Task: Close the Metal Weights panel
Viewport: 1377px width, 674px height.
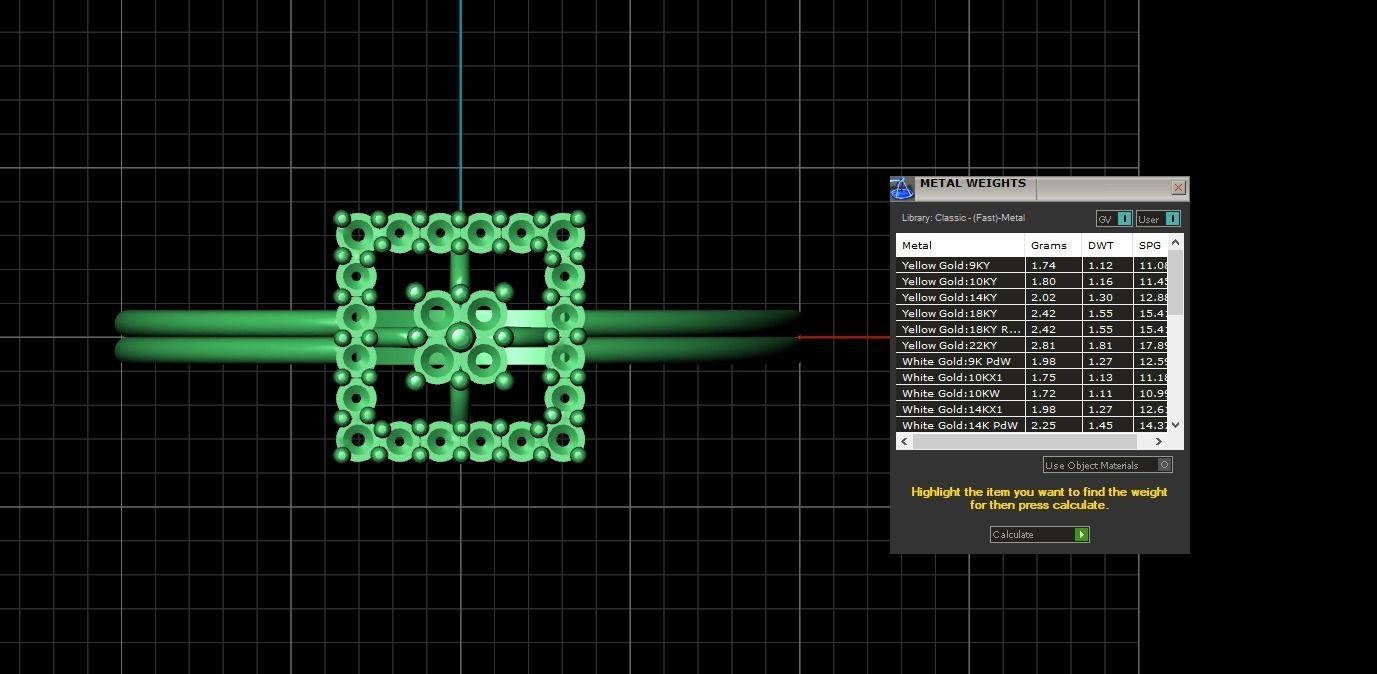Action: (1179, 187)
